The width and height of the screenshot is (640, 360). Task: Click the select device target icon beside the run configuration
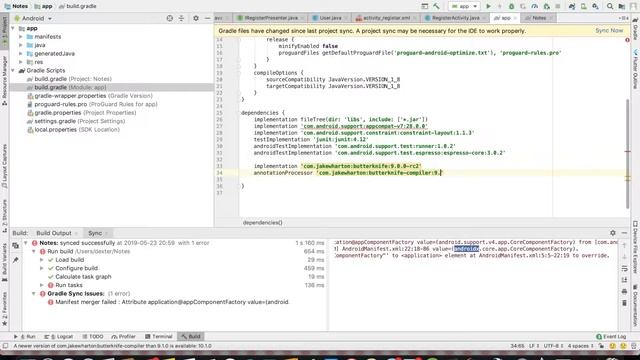click(x=424, y=6)
